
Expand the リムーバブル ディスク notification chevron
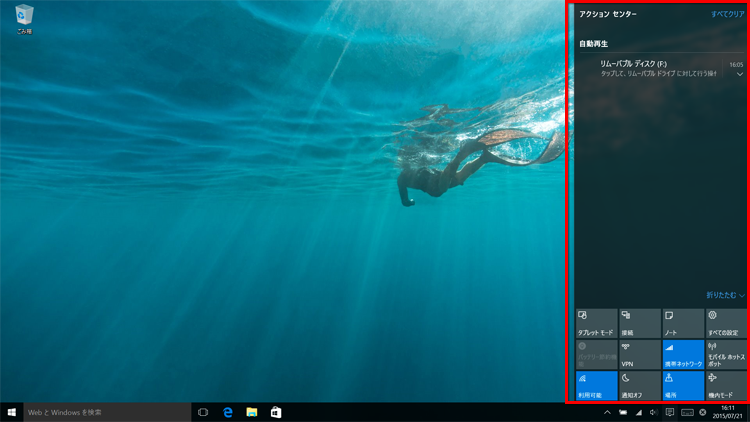coord(740,74)
